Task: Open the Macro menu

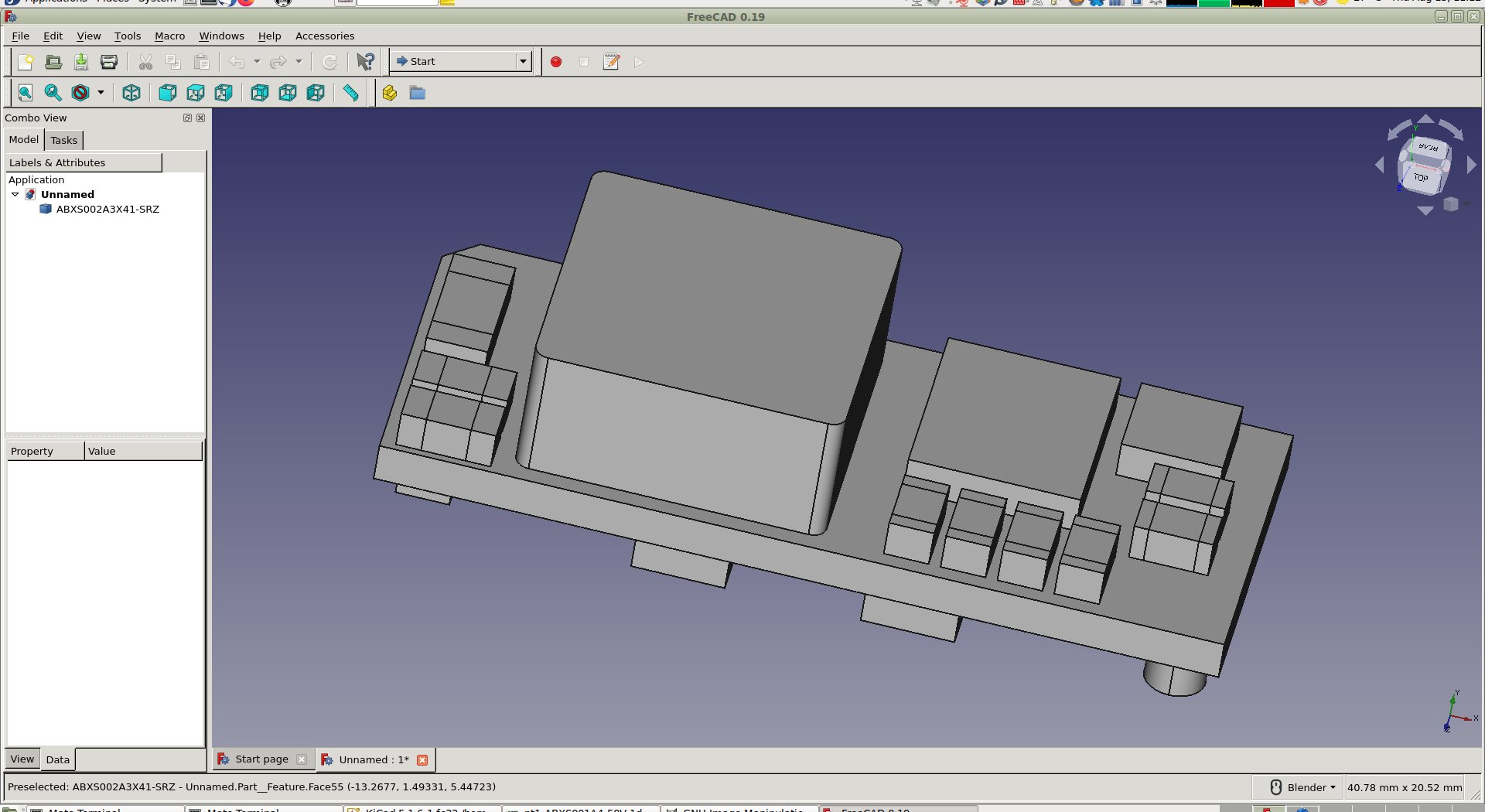Action: click(169, 36)
